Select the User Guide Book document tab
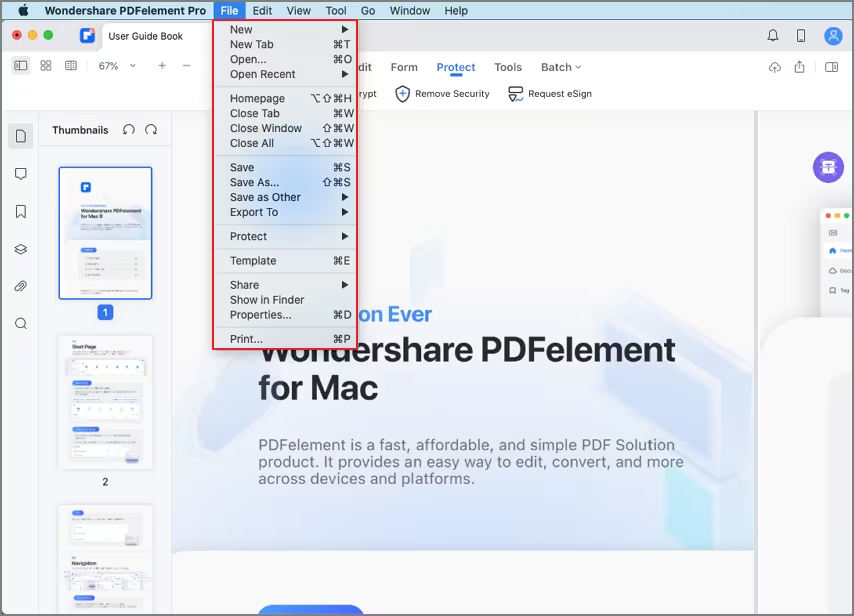This screenshot has width=854, height=616. [145, 36]
